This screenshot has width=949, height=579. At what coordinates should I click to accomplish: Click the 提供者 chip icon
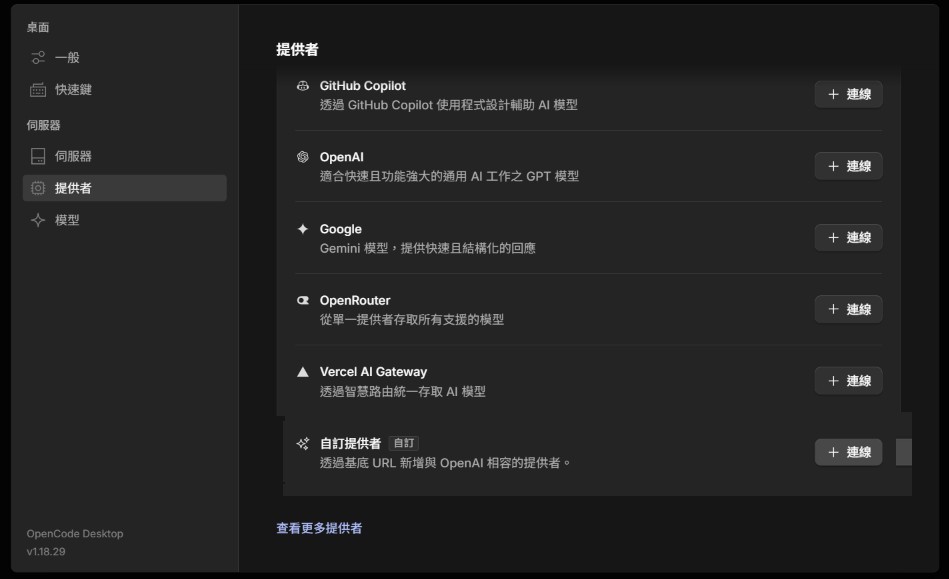[x=38, y=188]
